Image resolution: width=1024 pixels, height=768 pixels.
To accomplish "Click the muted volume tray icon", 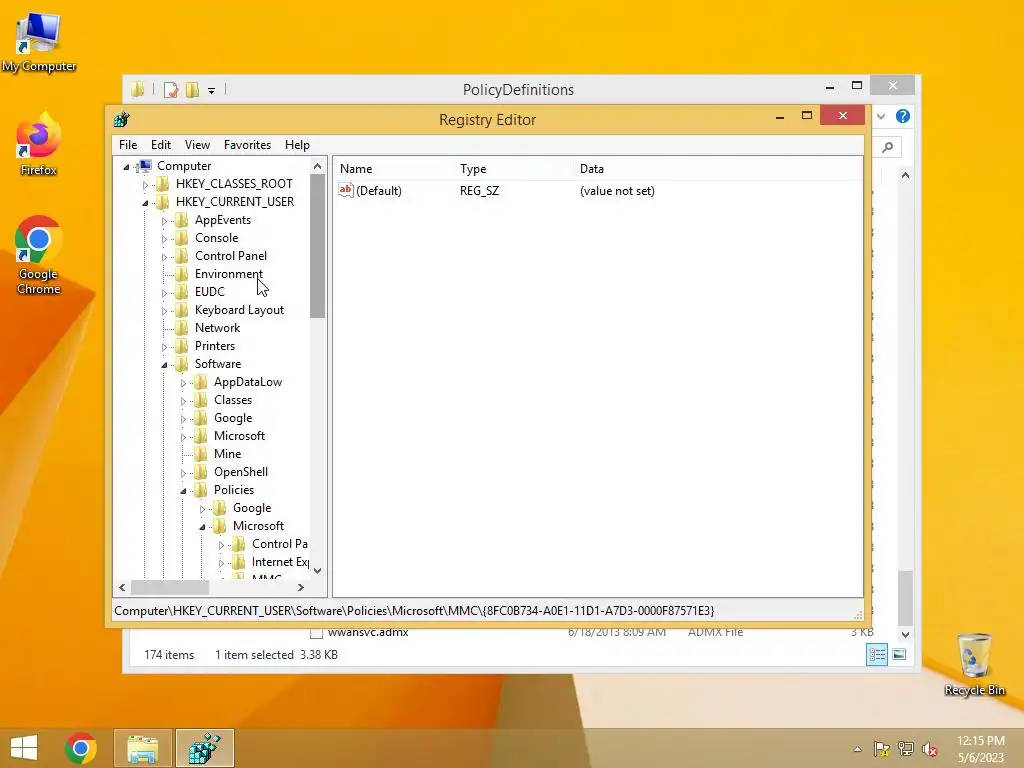I will tap(930, 749).
